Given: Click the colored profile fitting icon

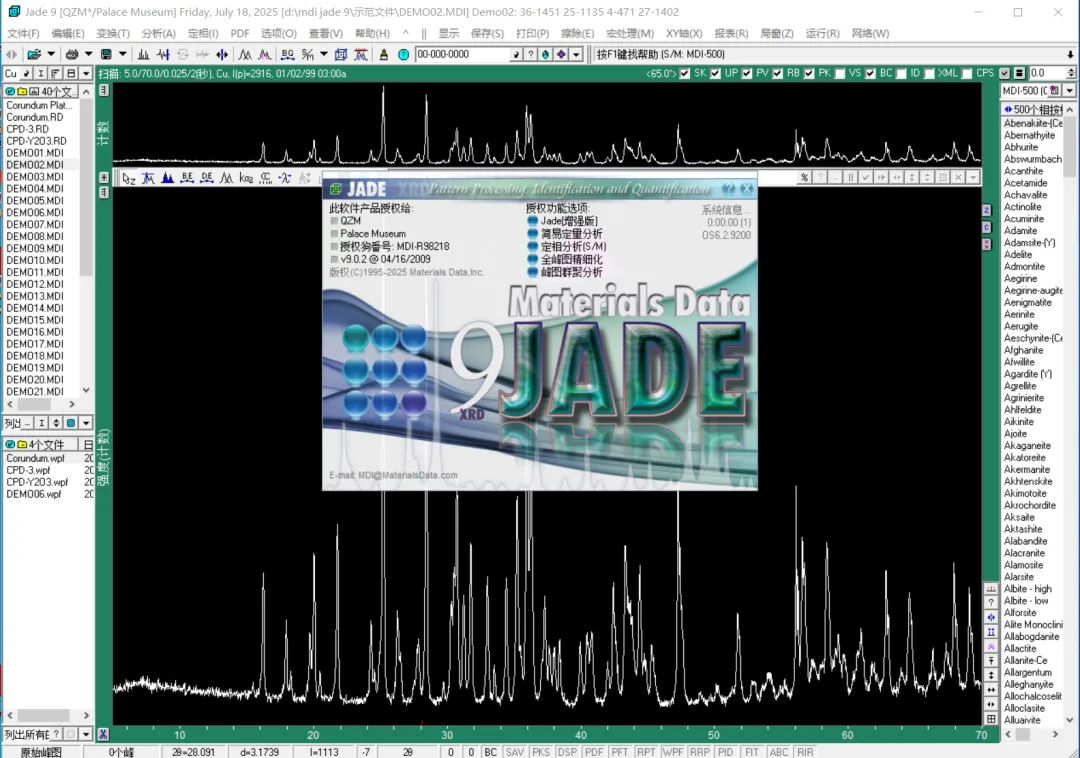Looking at the screenshot, I should (x=264, y=54).
